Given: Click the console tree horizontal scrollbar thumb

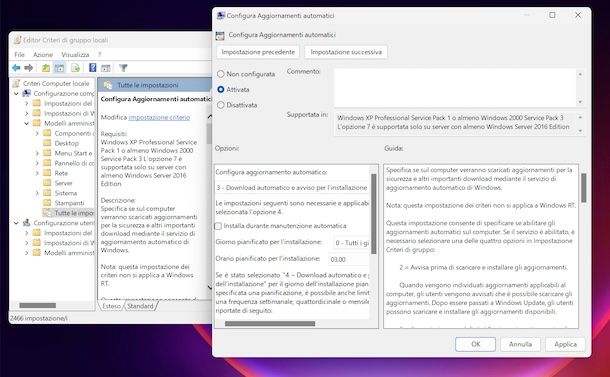Looking at the screenshot, I should click(38, 305).
